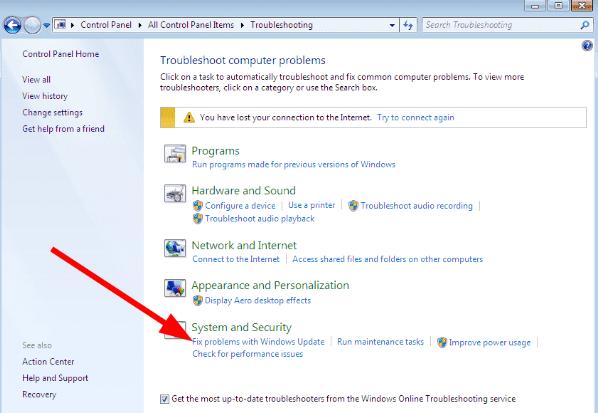Click Check for performance issues

(x=248, y=354)
